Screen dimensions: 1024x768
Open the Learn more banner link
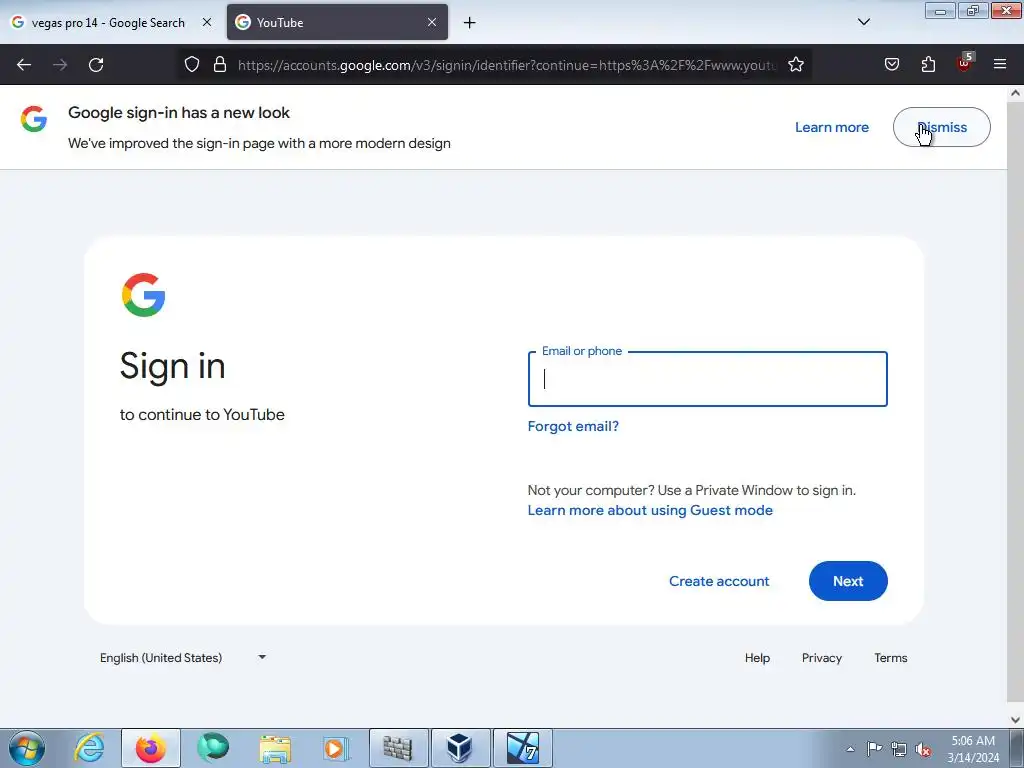(831, 127)
